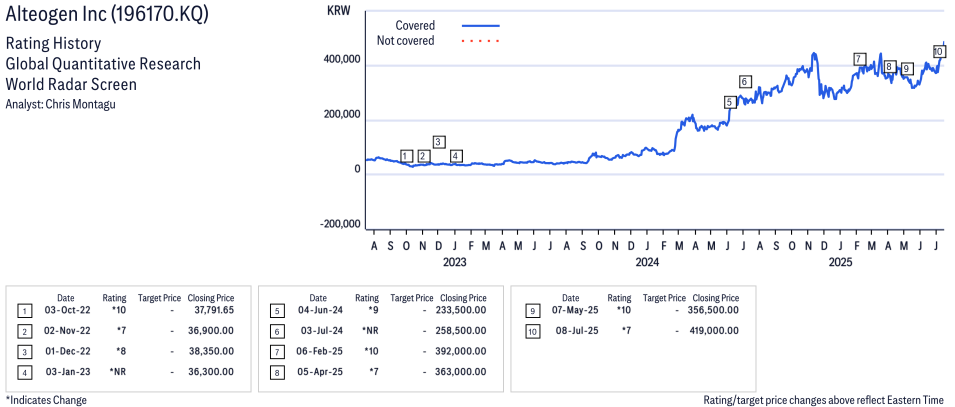Click the blue Covered legend line sample
955x407 pixels.
point(481,26)
